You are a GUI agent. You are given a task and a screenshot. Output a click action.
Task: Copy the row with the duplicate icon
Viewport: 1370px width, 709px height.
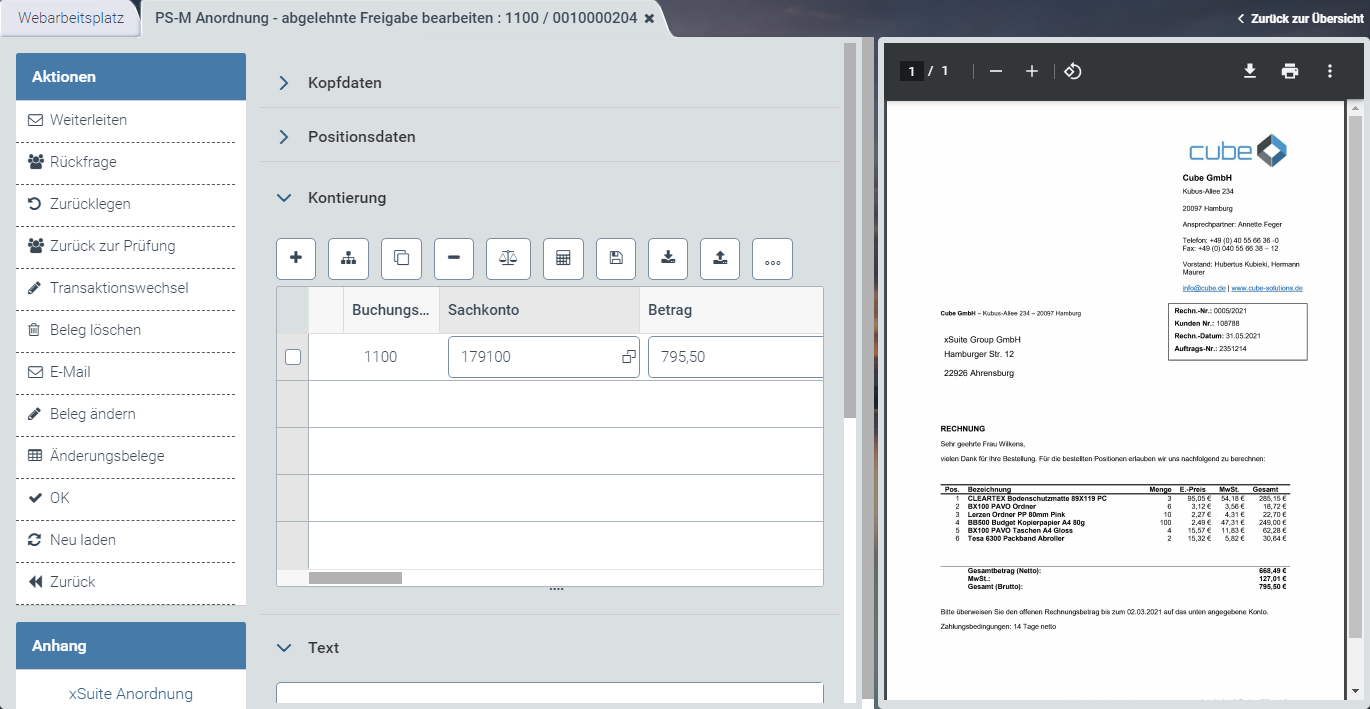click(x=401, y=258)
